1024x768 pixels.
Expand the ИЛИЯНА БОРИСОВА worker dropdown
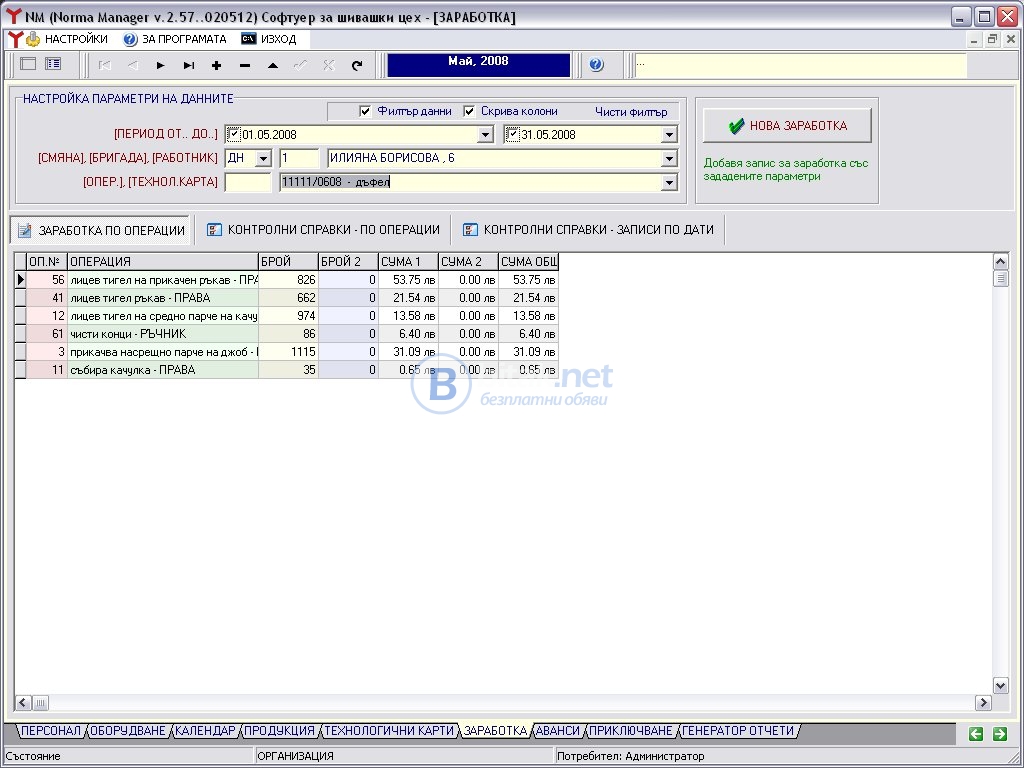669,159
